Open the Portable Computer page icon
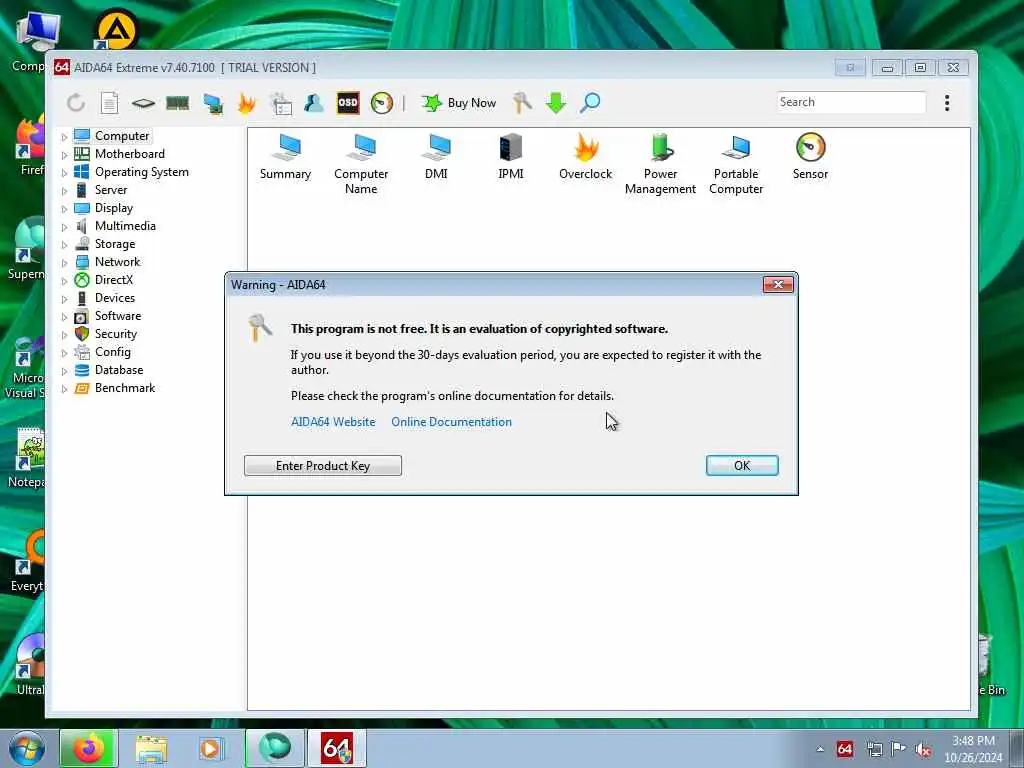This screenshot has height=768, width=1024. [x=736, y=164]
